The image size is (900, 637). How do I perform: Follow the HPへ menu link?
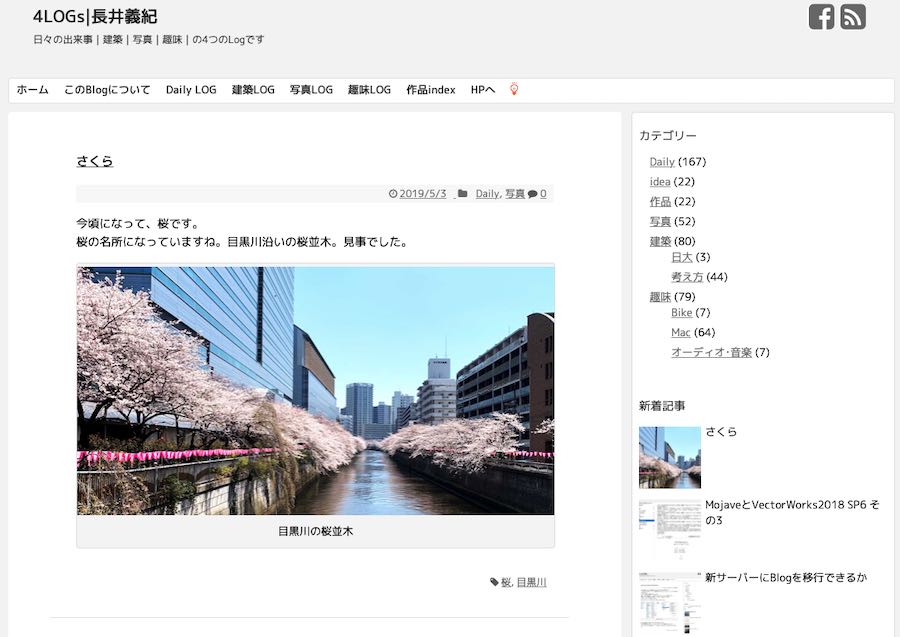[483, 90]
